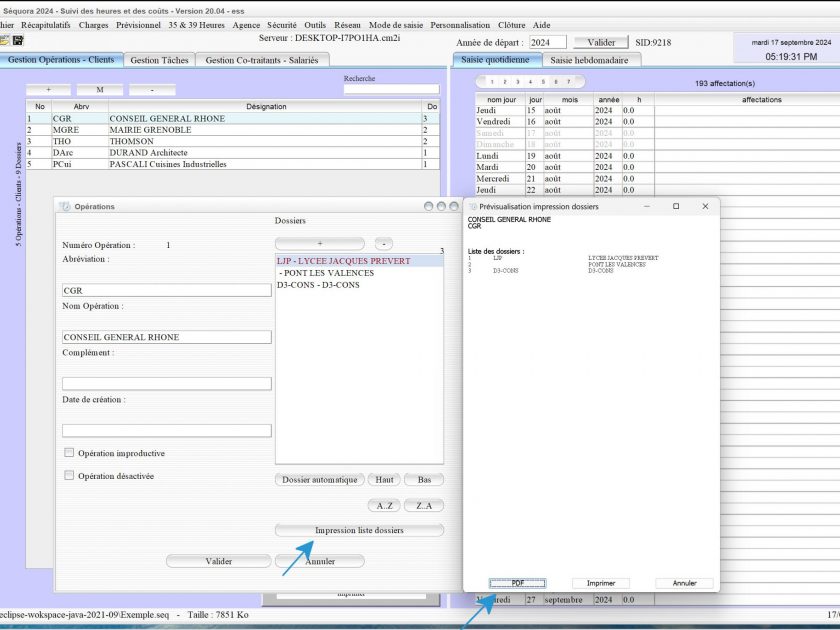This screenshot has width=840, height=630.
Task: Select PASCALI Cuisines Industrielles row
Action: tap(232, 164)
